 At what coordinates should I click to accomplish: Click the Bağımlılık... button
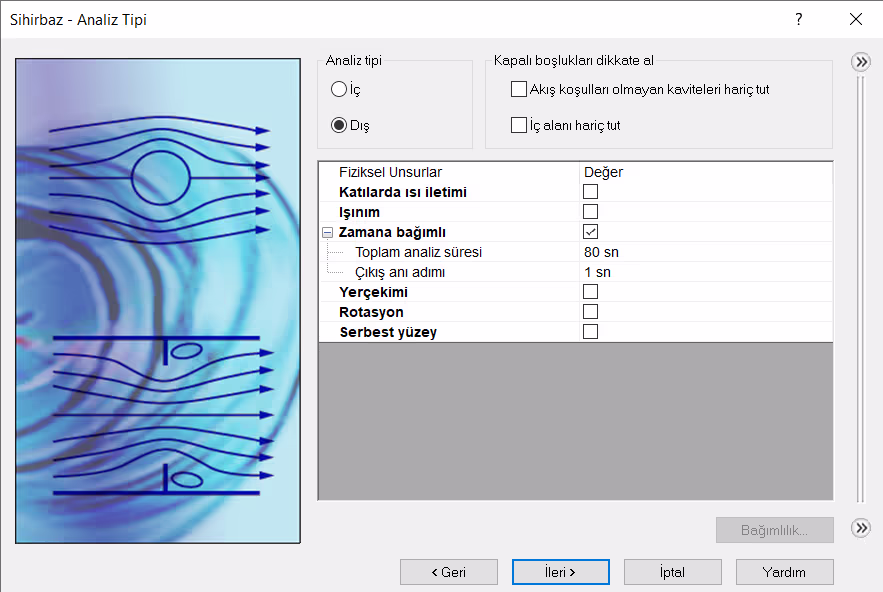[x=774, y=530]
